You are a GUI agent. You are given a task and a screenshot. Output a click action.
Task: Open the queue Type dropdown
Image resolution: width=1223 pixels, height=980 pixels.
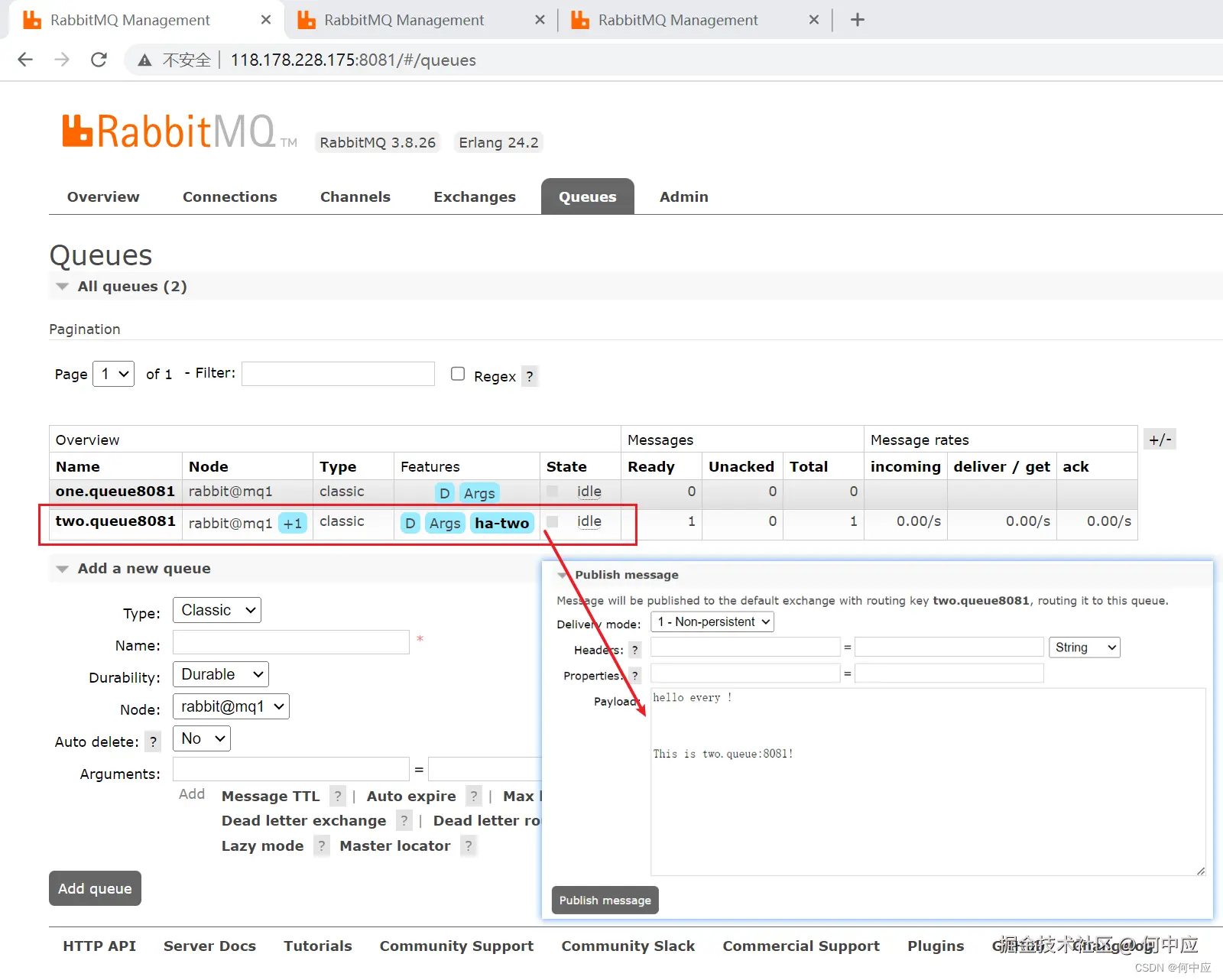[x=217, y=610]
